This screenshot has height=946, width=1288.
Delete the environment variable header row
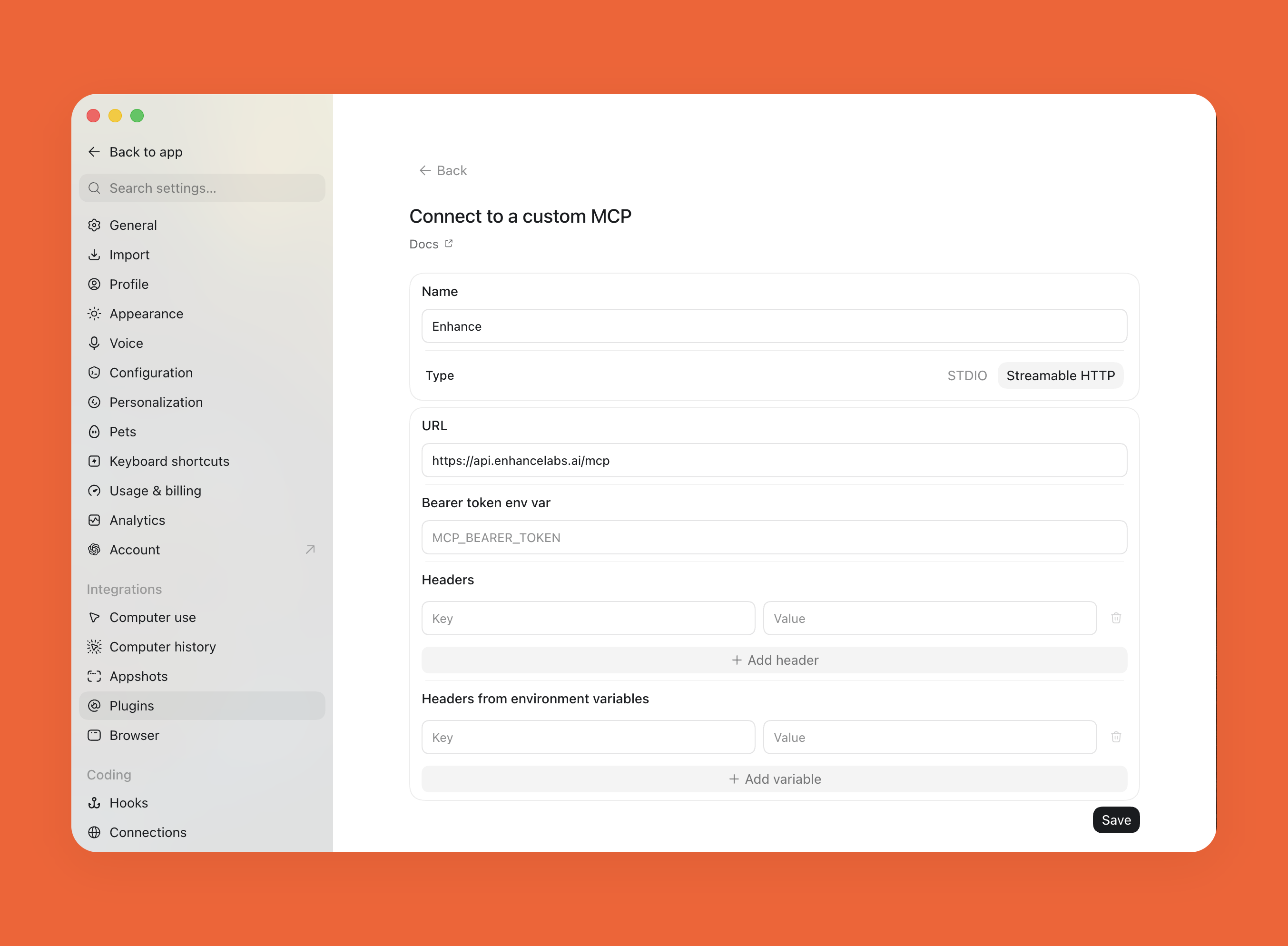pyautogui.click(x=1116, y=737)
